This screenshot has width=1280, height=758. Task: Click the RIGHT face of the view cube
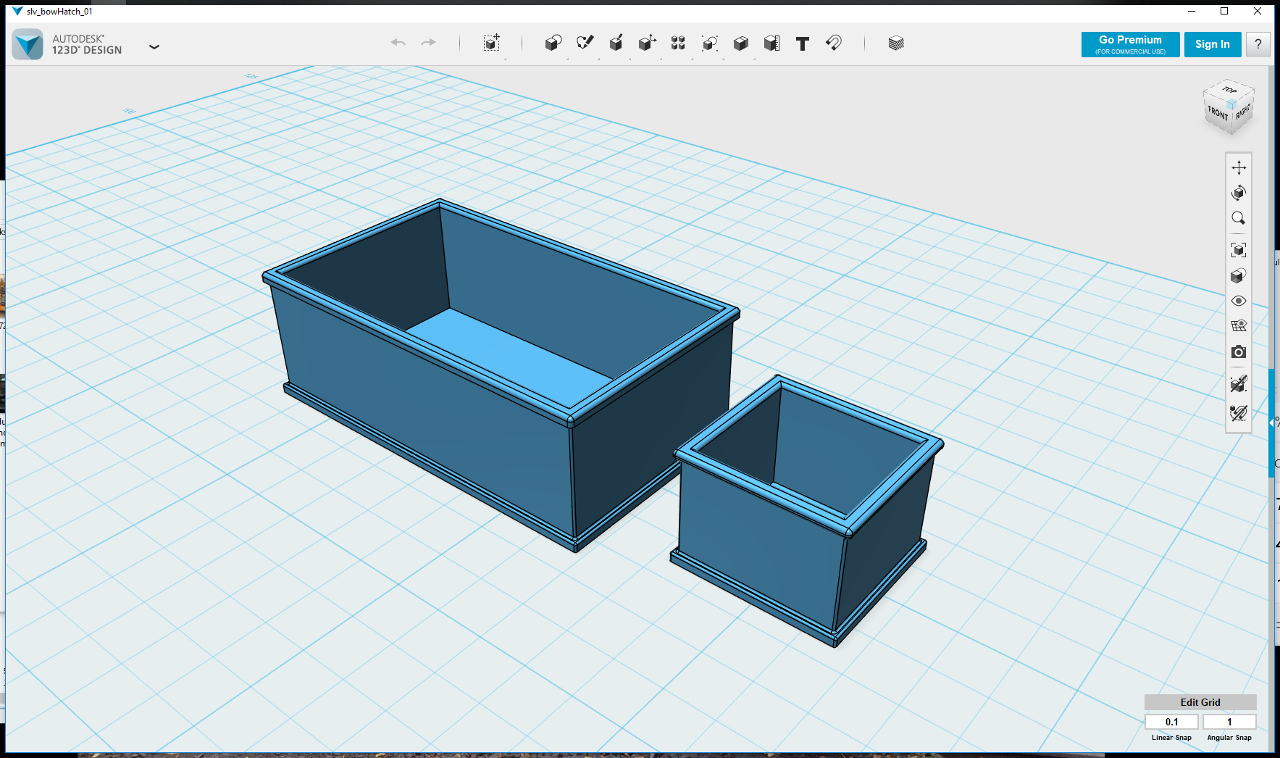point(1242,113)
